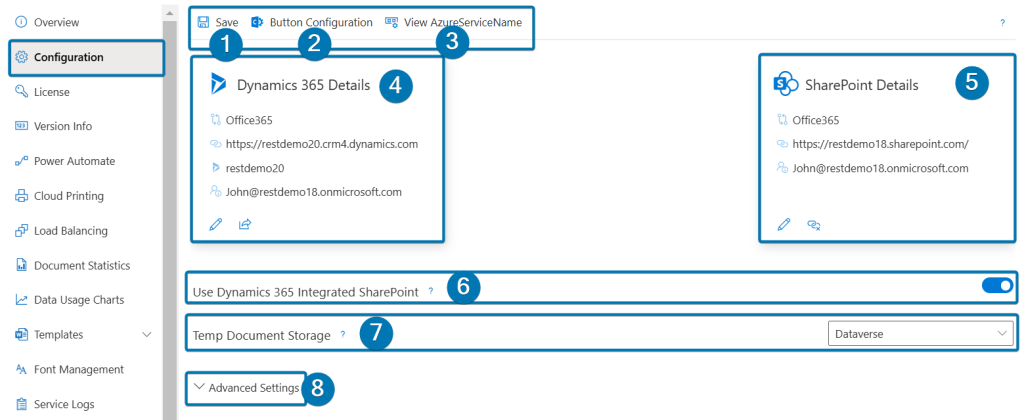The image size is (1024, 420).
Task: Click the Button Configuration icon
Action: [x=257, y=22]
